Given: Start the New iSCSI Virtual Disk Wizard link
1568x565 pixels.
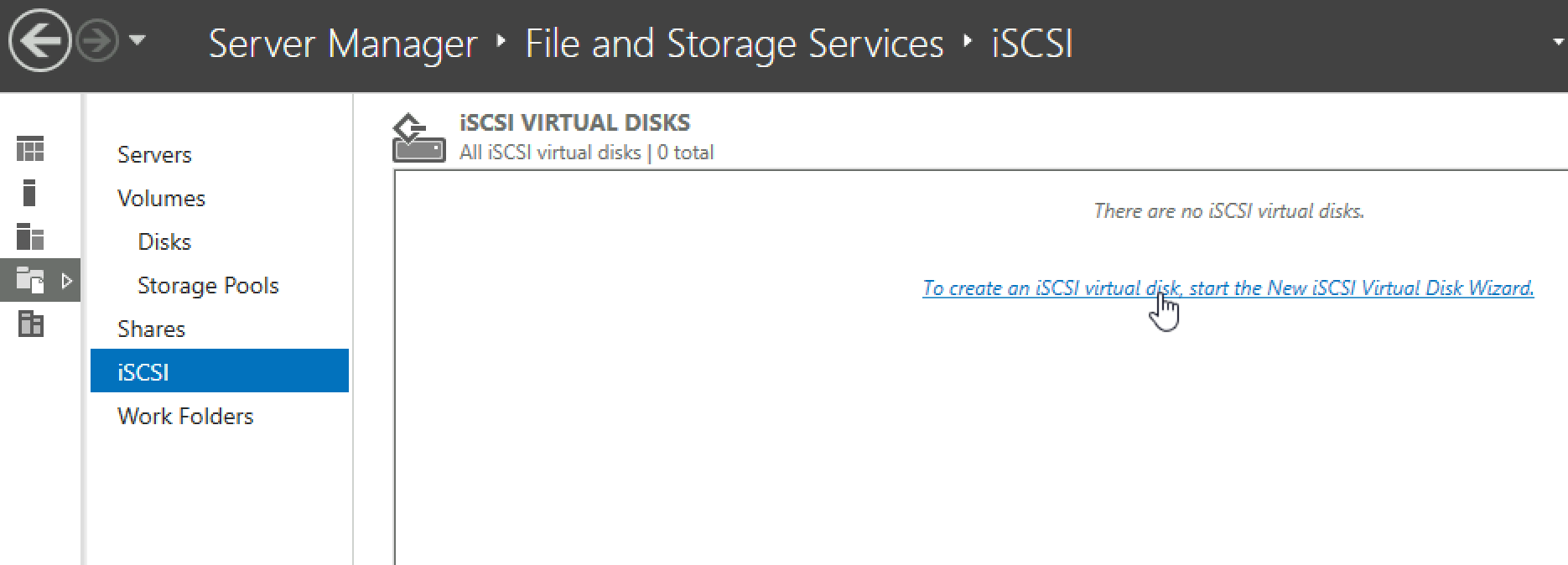Looking at the screenshot, I should point(1228,288).
